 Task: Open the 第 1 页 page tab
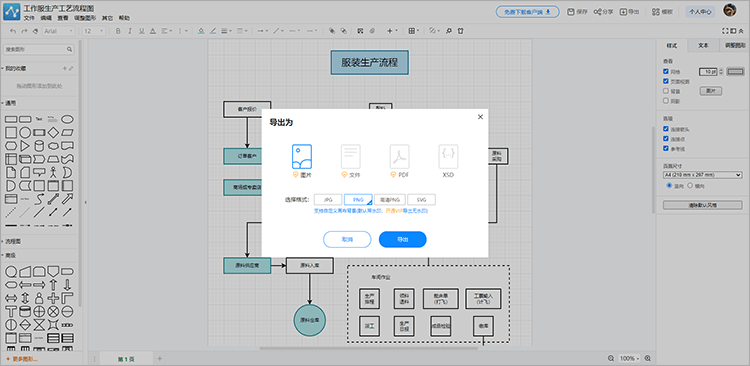(126, 359)
